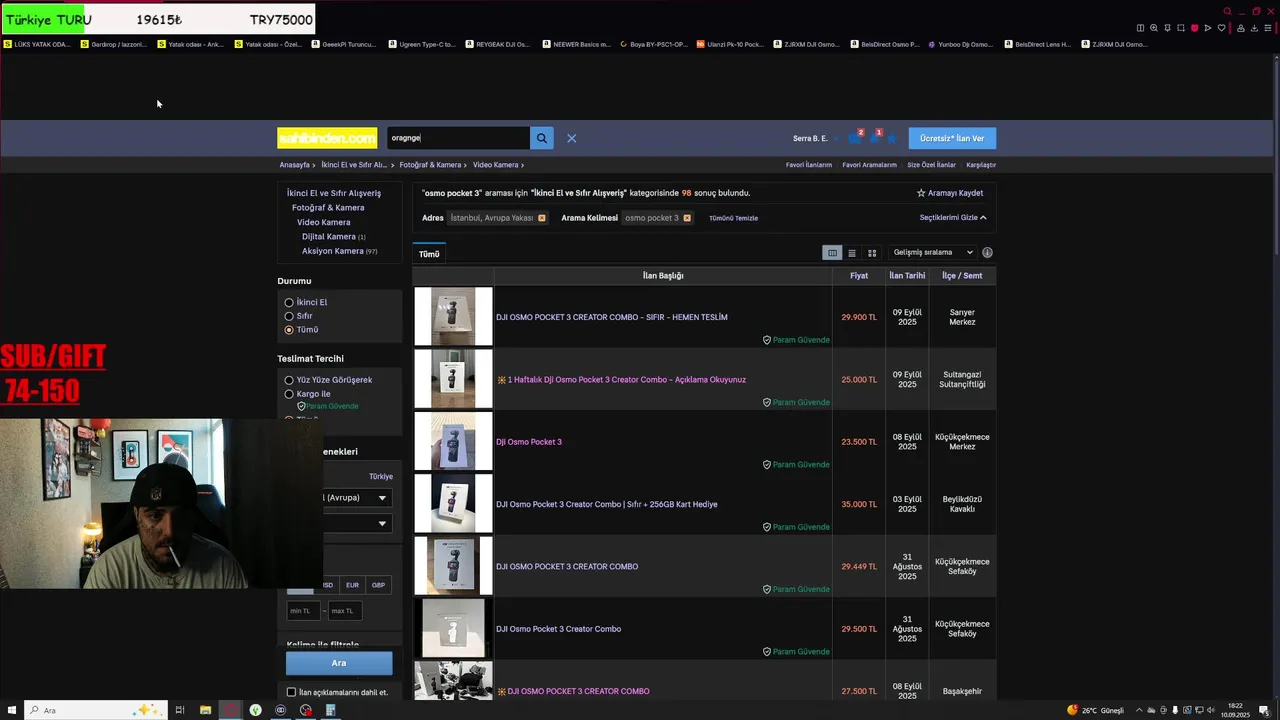
Task: Remove the osmo pocket 3 keyword filter
Action: click(687, 218)
